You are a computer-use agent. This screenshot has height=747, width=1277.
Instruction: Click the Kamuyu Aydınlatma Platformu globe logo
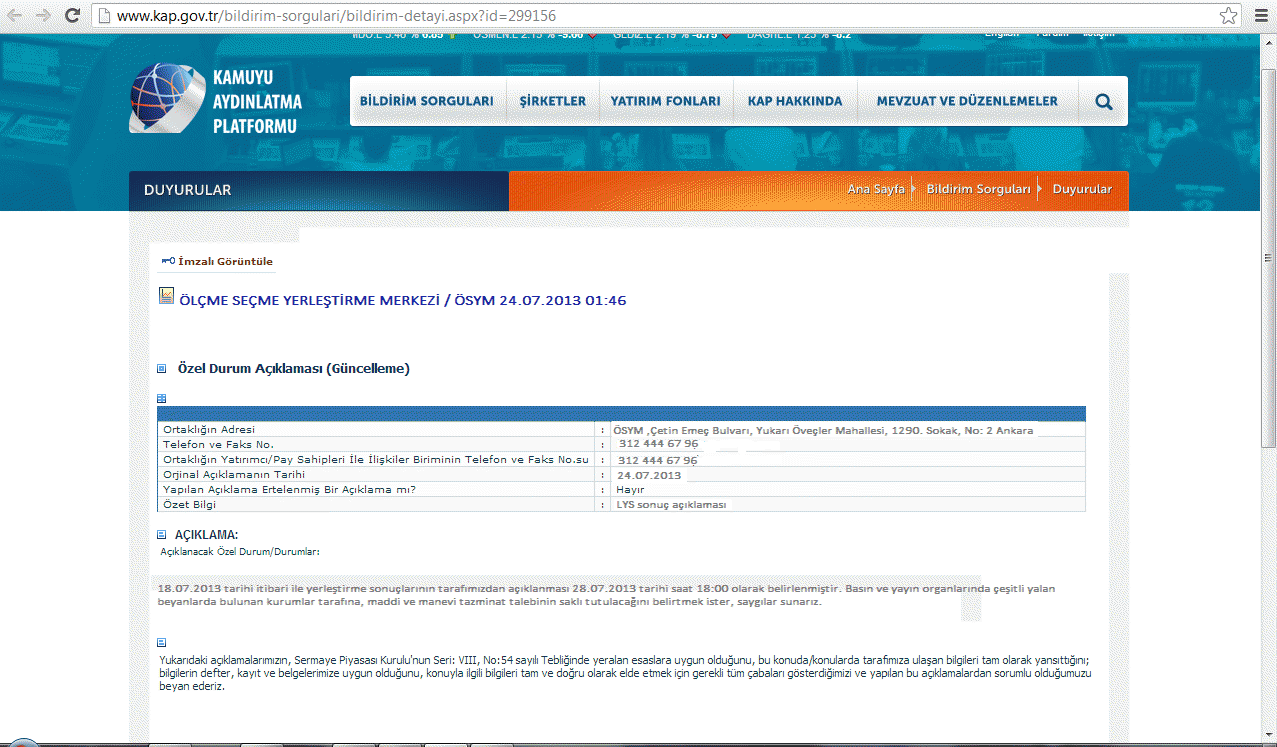tap(166, 98)
